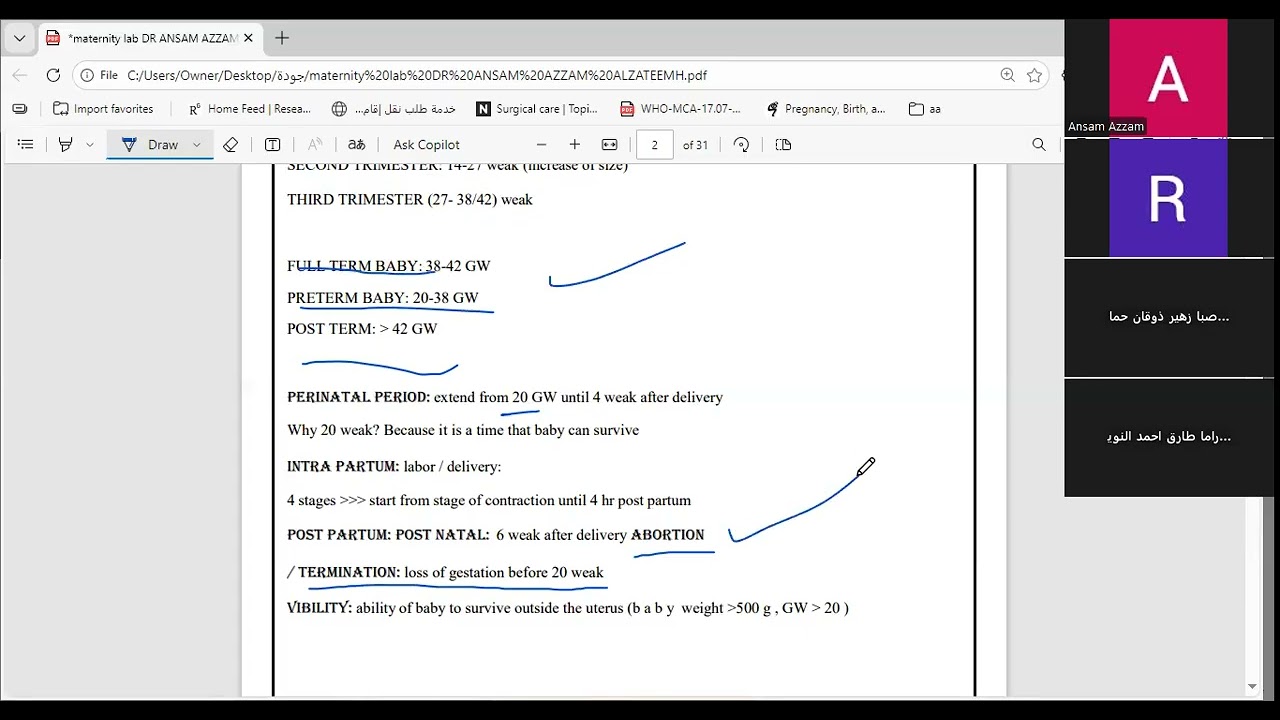
Task: Click 'VIBILITY:' heading text
Action: 319,608
